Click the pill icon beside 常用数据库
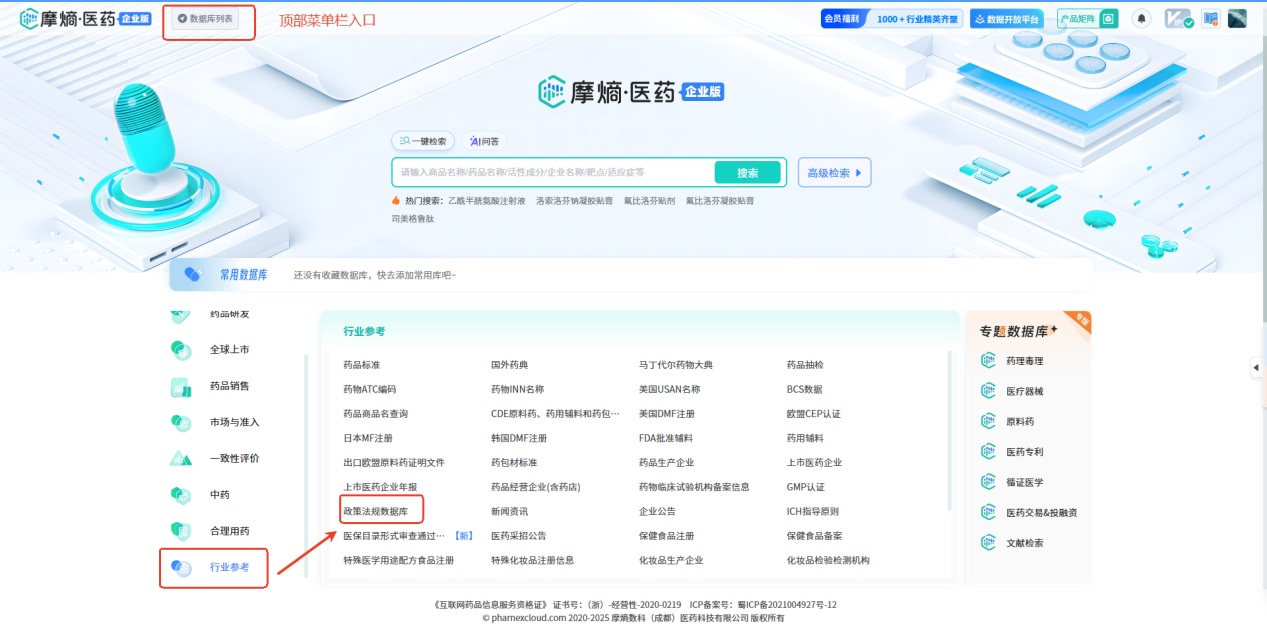Viewport: 1267px width, 629px height. [193, 275]
